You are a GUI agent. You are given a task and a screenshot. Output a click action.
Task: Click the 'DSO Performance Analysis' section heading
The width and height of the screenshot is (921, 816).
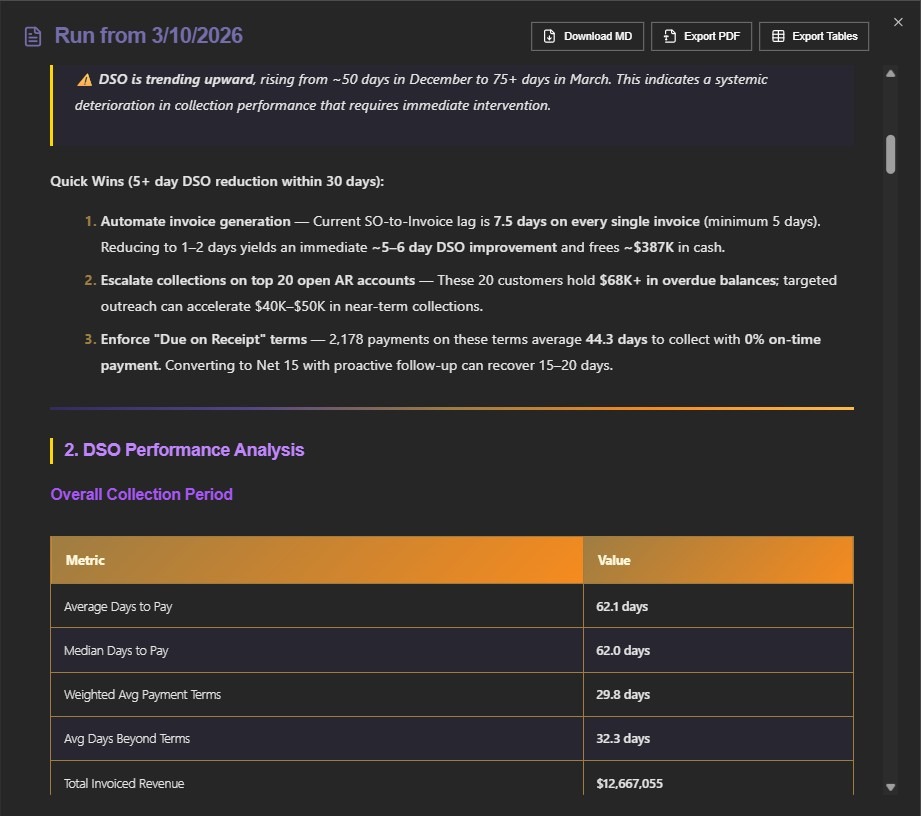pos(183,450)
